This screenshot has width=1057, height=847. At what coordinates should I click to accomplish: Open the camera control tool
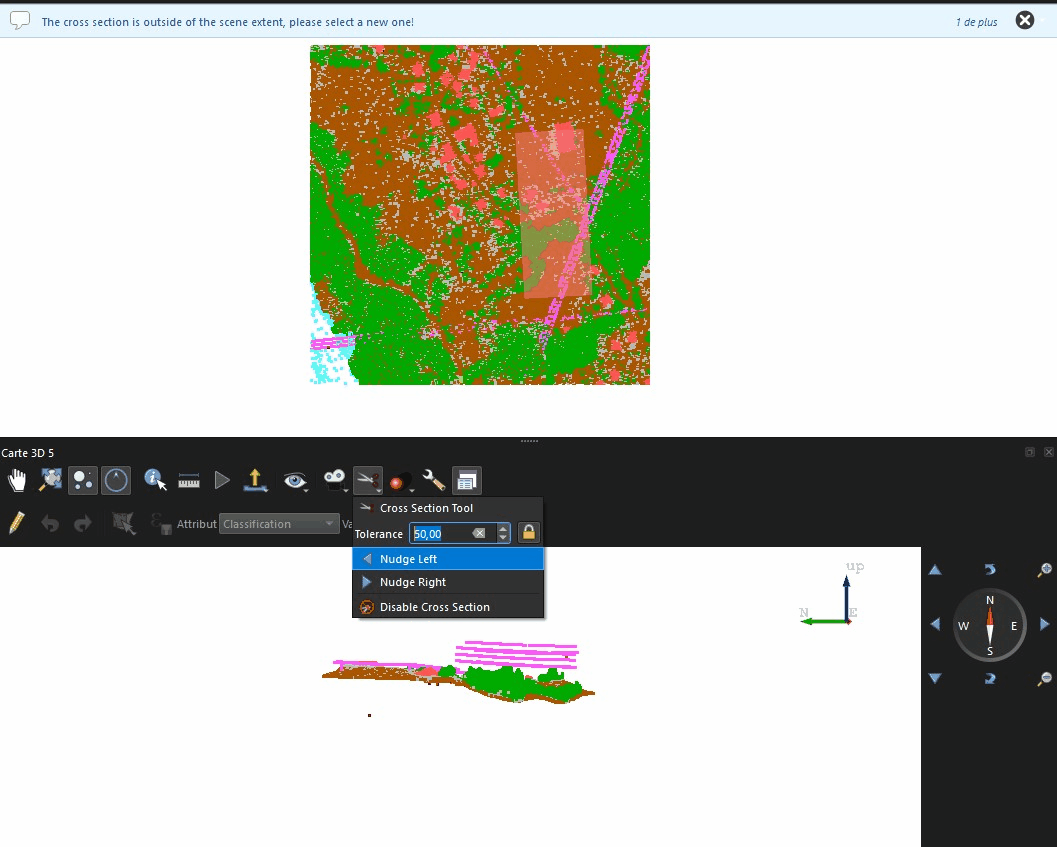(x=334, y=481)
